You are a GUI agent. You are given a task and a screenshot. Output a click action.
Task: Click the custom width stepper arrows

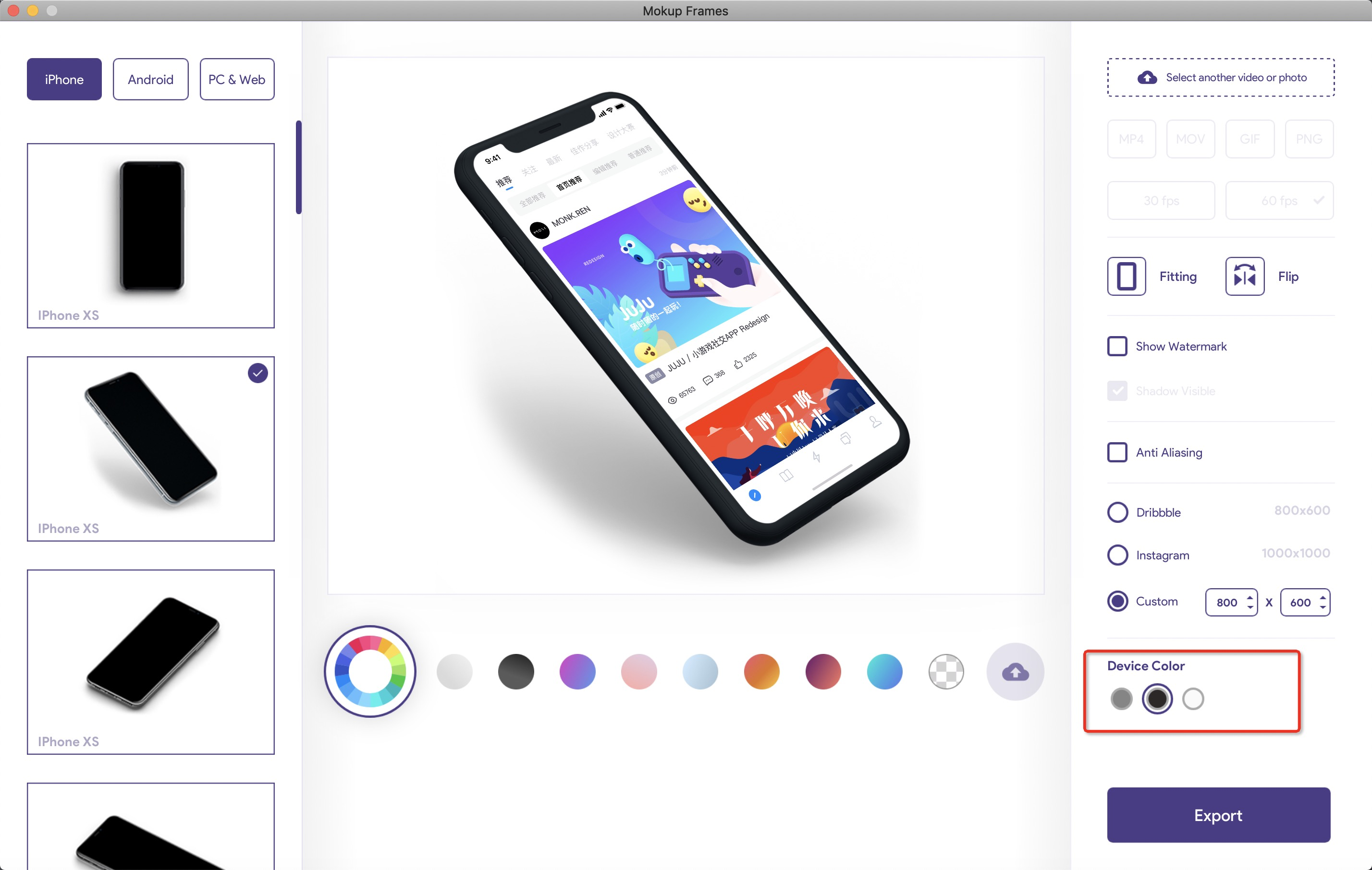pos(1249,602)
